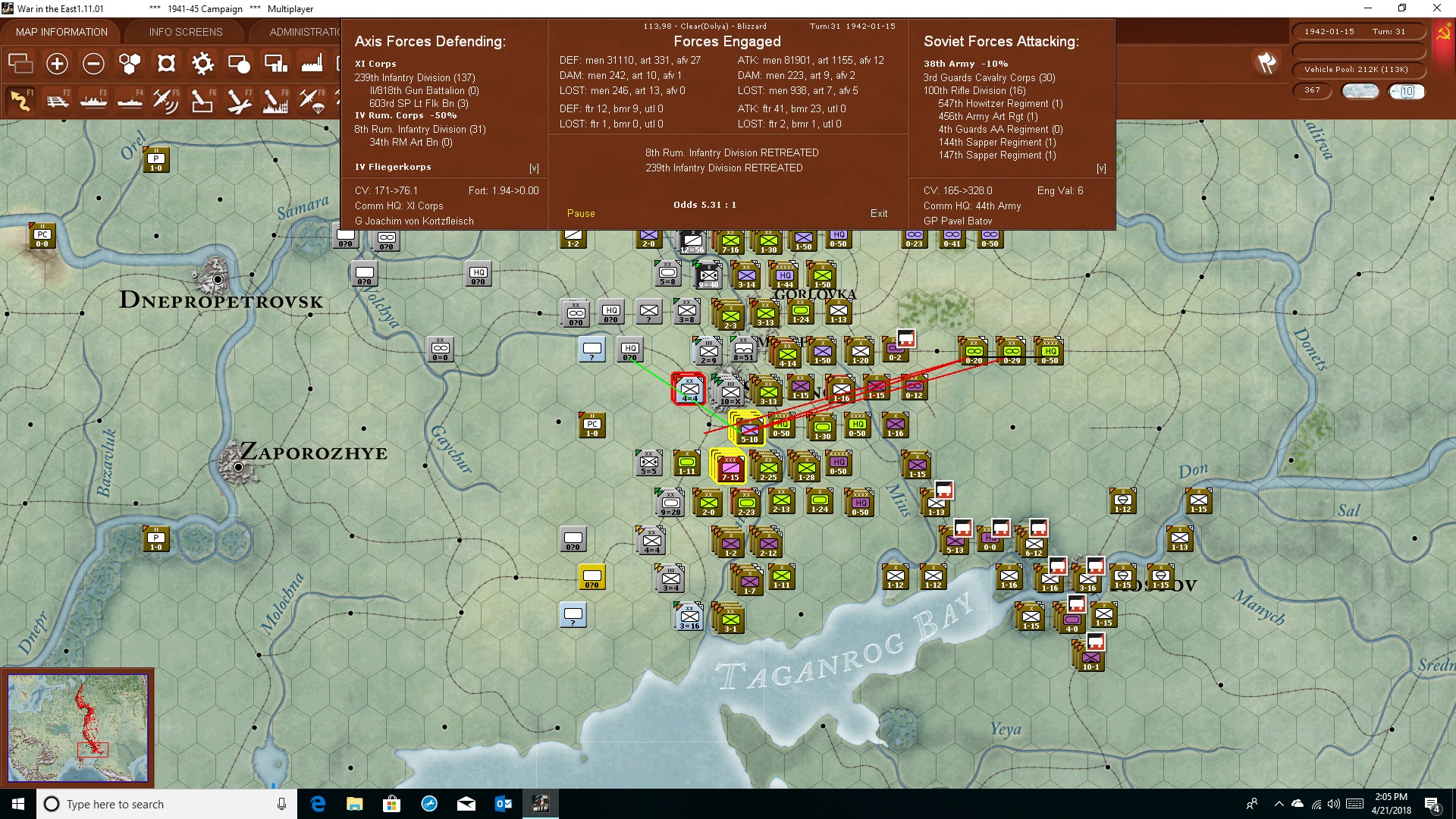Click the 8th Rum. Infantry Division entry
Screen dimensions: 1456x819
(420, 129)
